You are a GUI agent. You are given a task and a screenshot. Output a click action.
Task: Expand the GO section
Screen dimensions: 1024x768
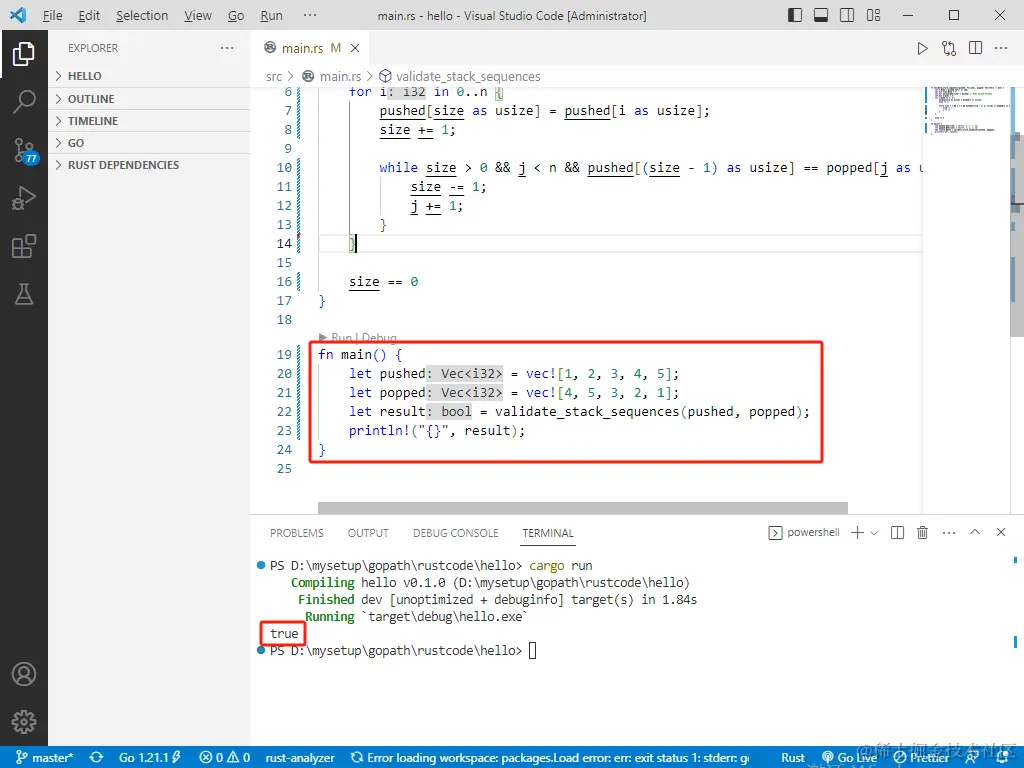[149, 143]
